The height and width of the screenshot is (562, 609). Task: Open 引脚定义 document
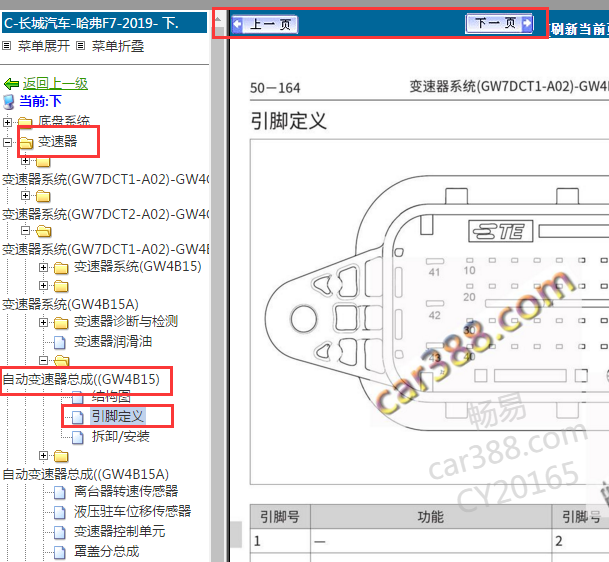[118, 416]
